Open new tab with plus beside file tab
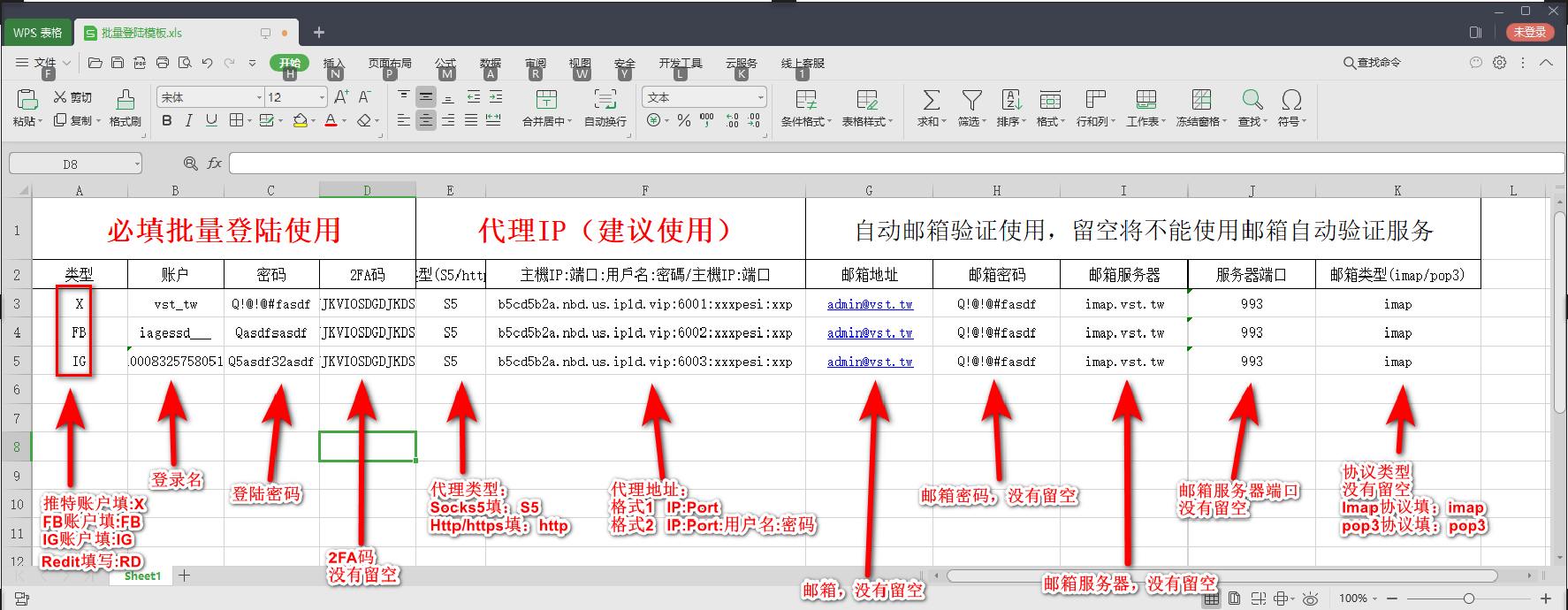 [x=319, y=33]
